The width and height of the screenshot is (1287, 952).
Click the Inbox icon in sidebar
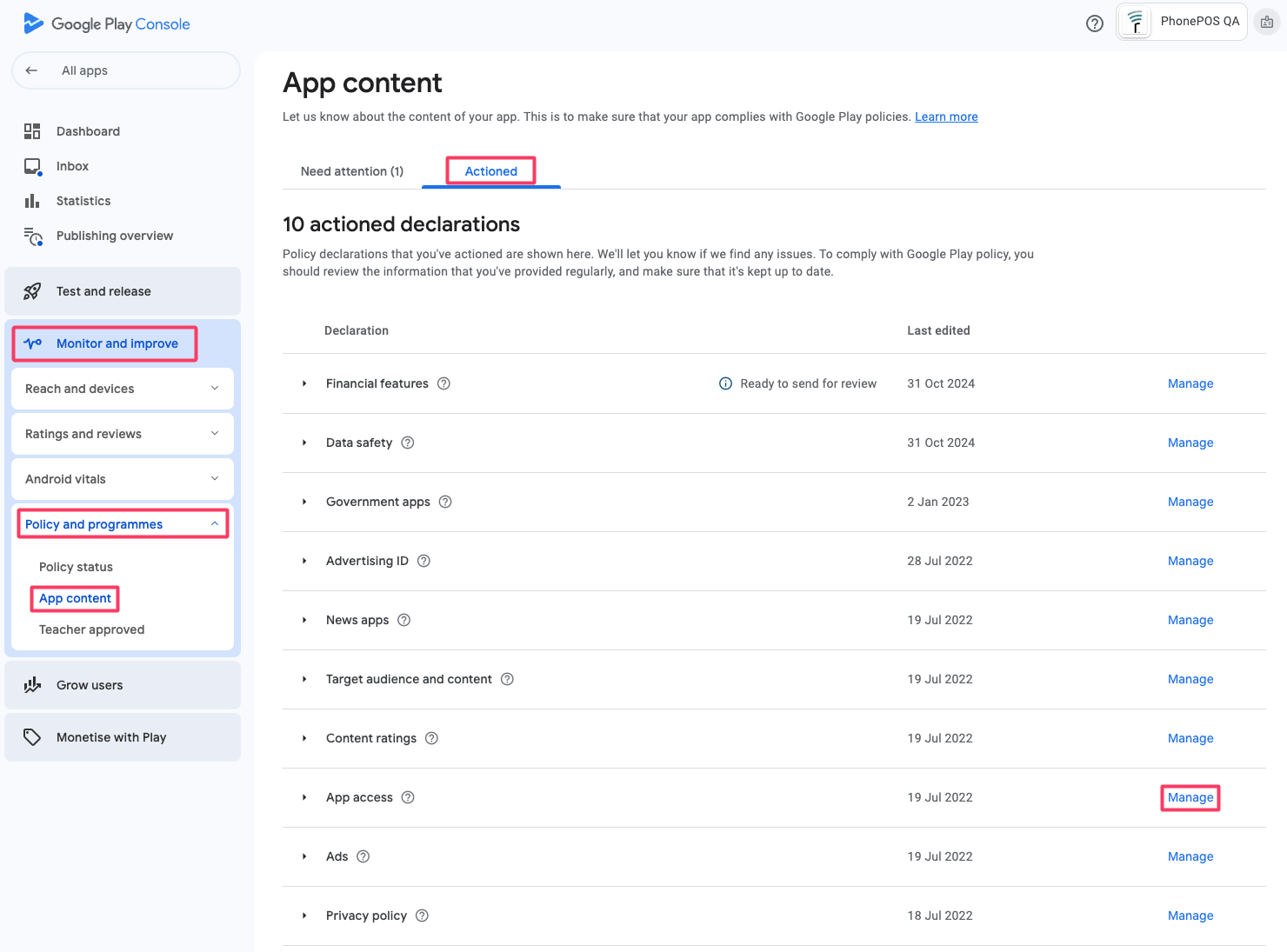coord(33,166)
